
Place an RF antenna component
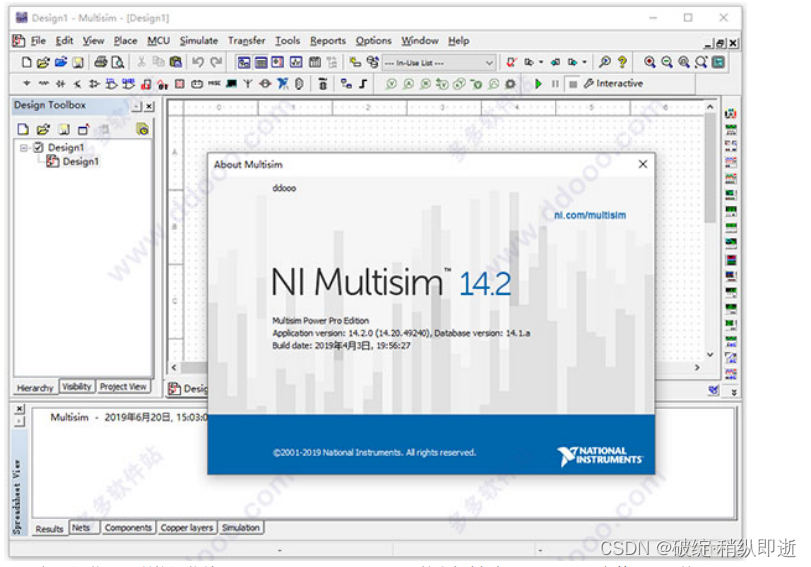[248, 83]
